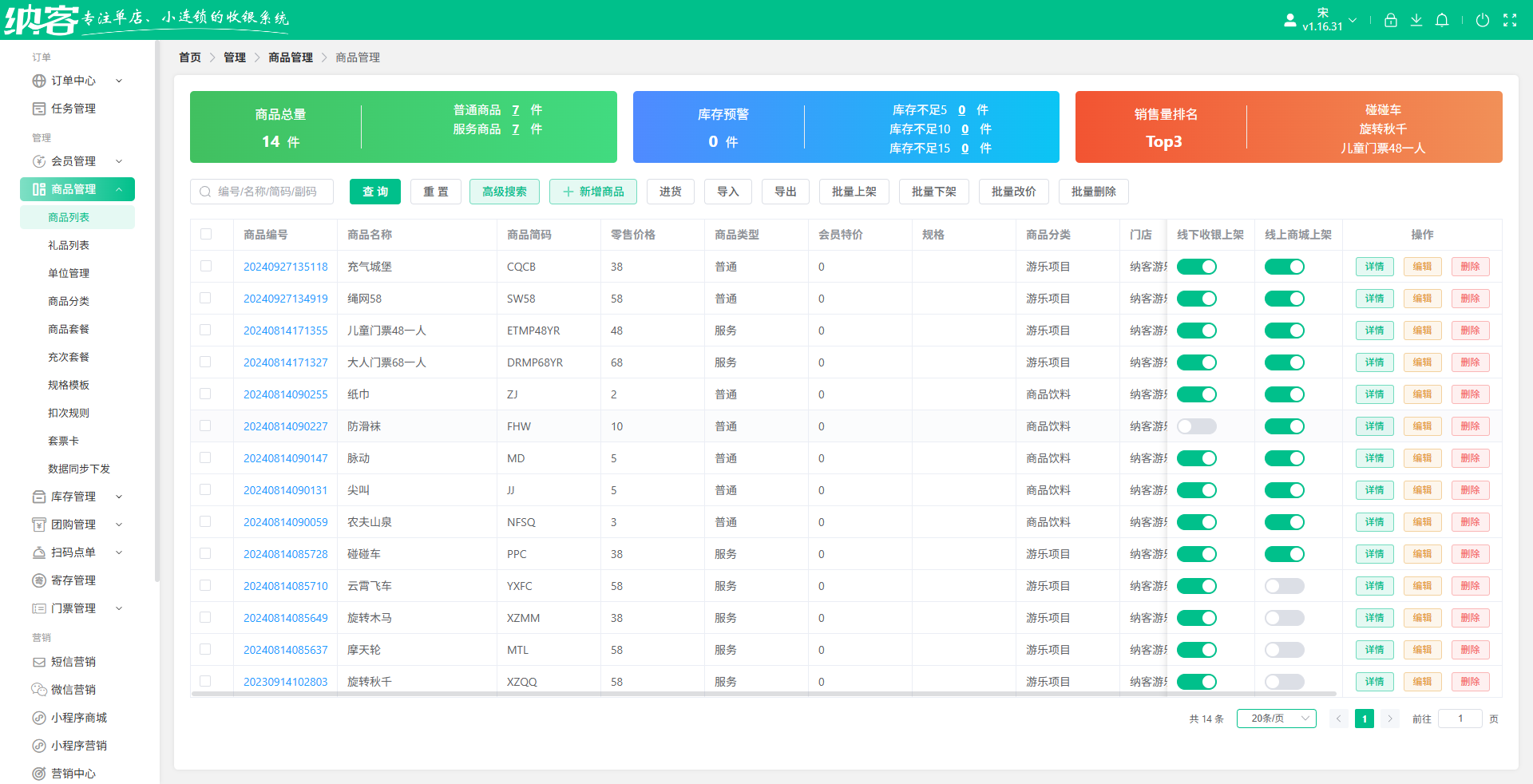1533x784 pixels.
Task: Click the power logout icon
Action: pyautogui.click(x=1483, y=21)
